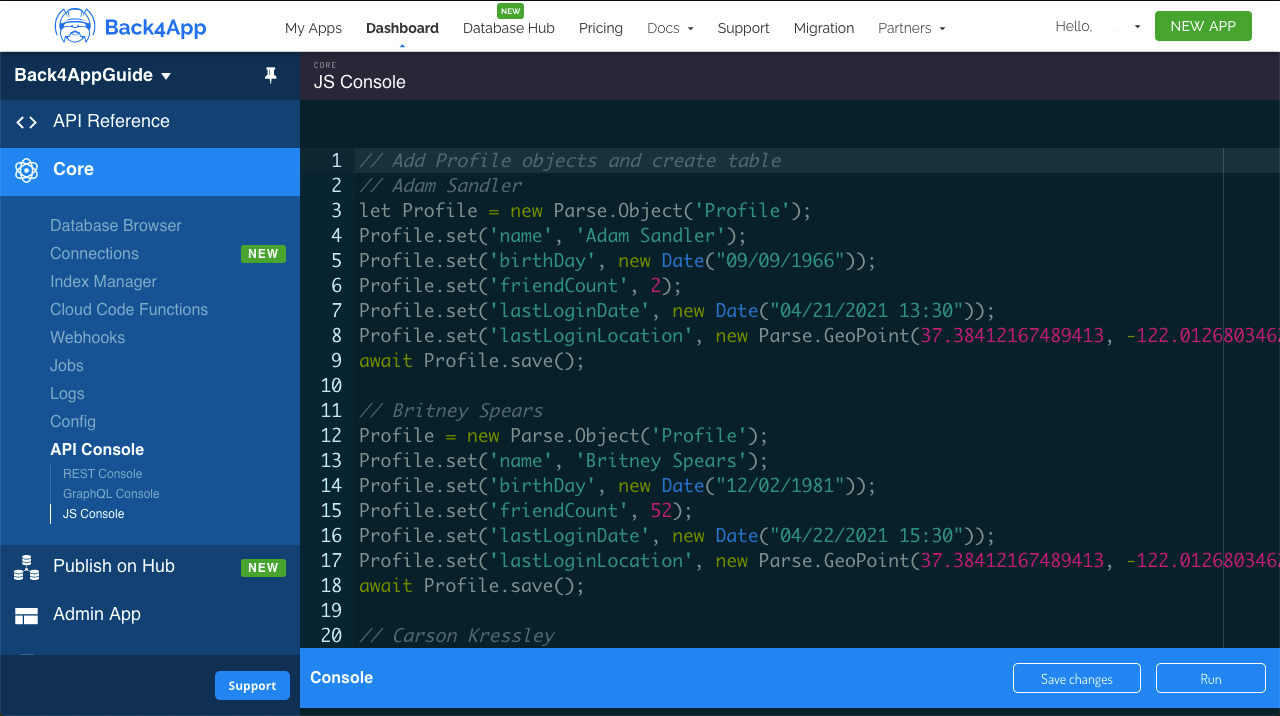Open Admin App in sidebar
1280x716 pixels.
coord(97,614)
